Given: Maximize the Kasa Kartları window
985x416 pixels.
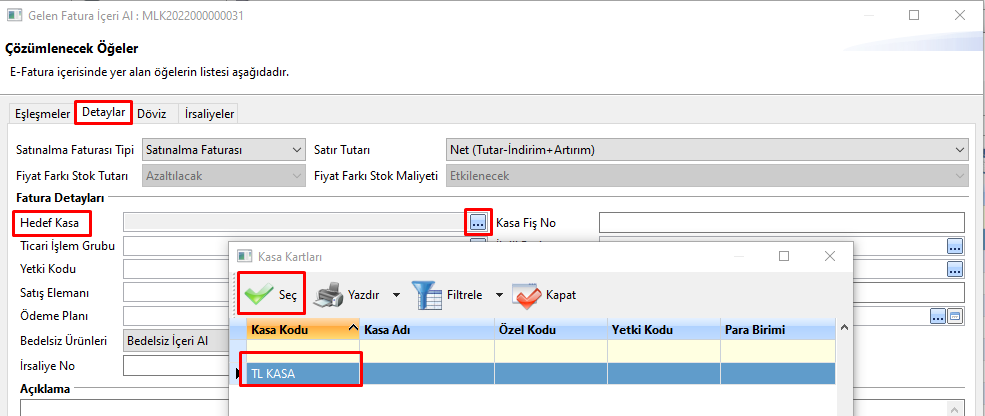Looking at the screenshot, I should [x=783, y=256].
